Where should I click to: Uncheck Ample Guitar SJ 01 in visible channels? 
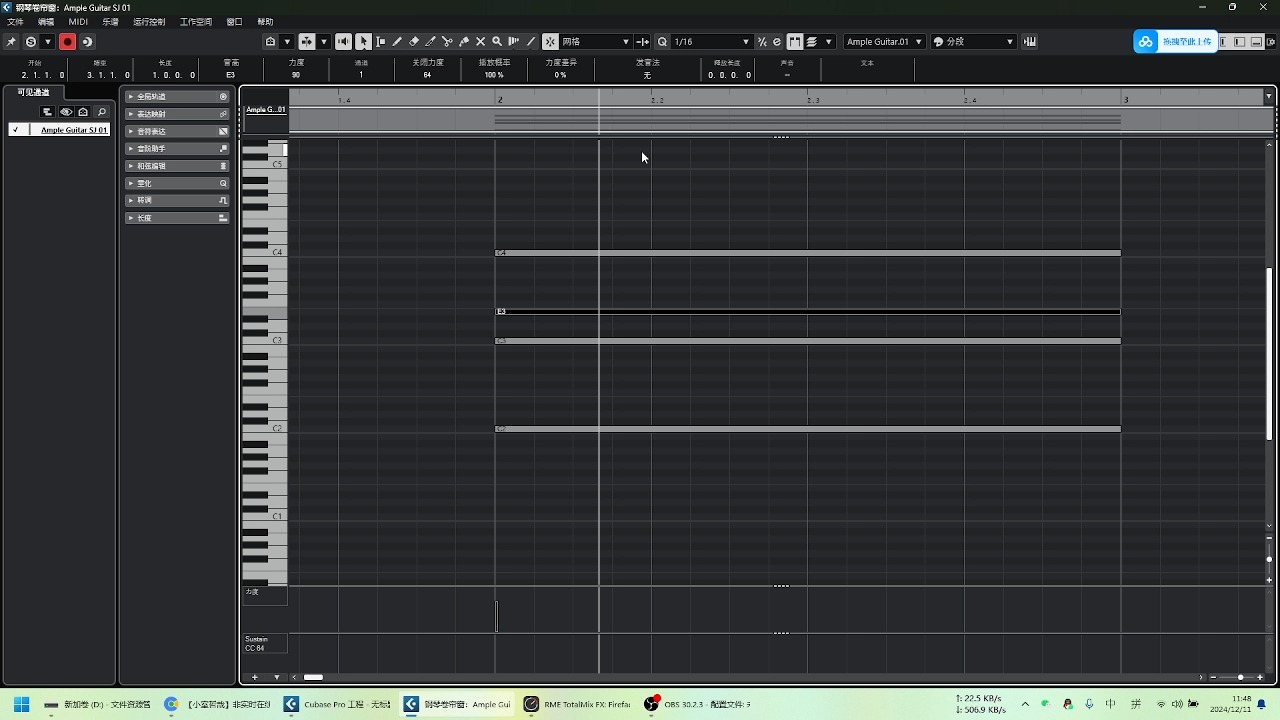15,129
